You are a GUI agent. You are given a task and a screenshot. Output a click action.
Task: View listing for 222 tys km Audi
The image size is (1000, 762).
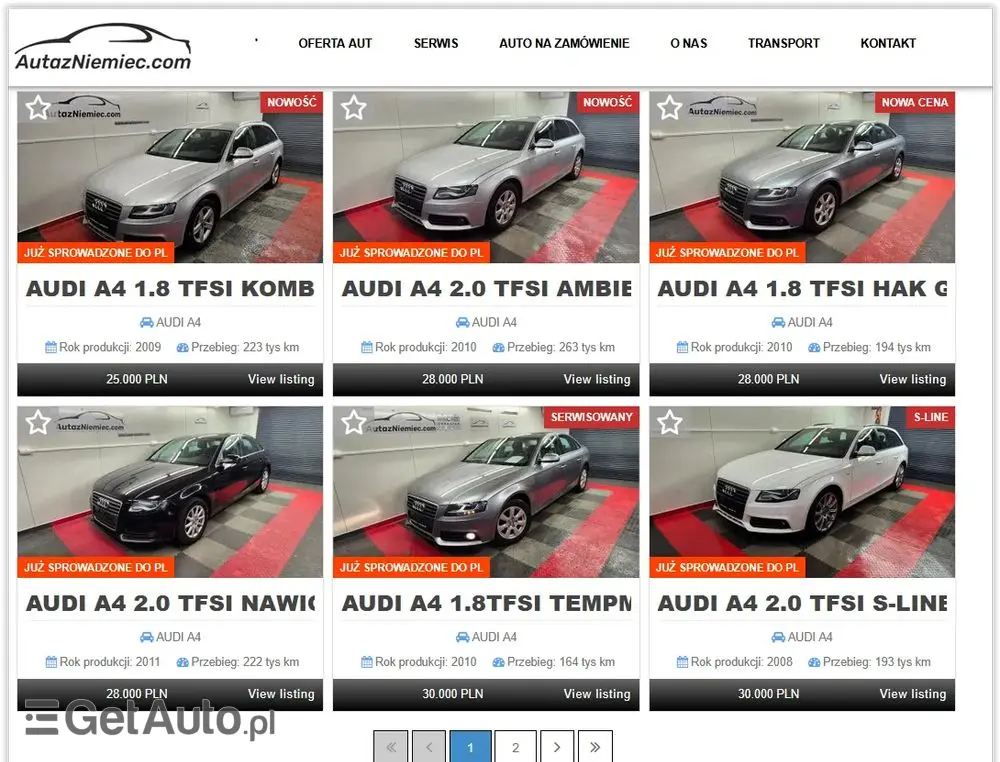(281, 694)
